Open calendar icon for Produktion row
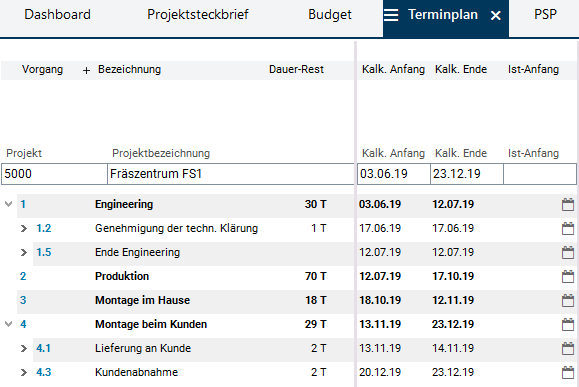Screen dimensions: 579x387 click(x=568, y=277)
